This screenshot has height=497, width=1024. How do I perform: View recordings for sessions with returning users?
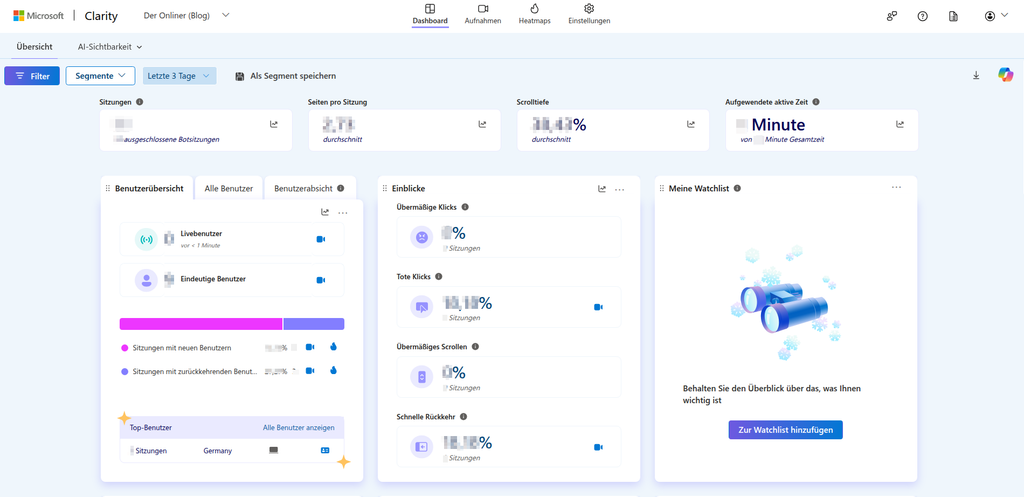(x=310, y=371)
